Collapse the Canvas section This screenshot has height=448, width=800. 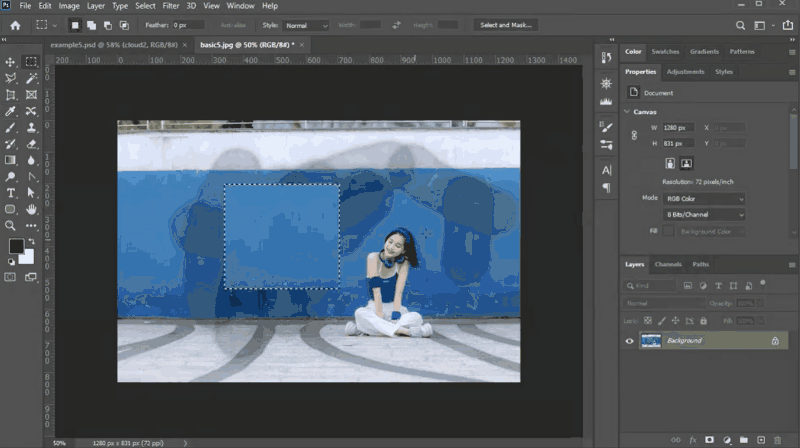click(628, 111)
